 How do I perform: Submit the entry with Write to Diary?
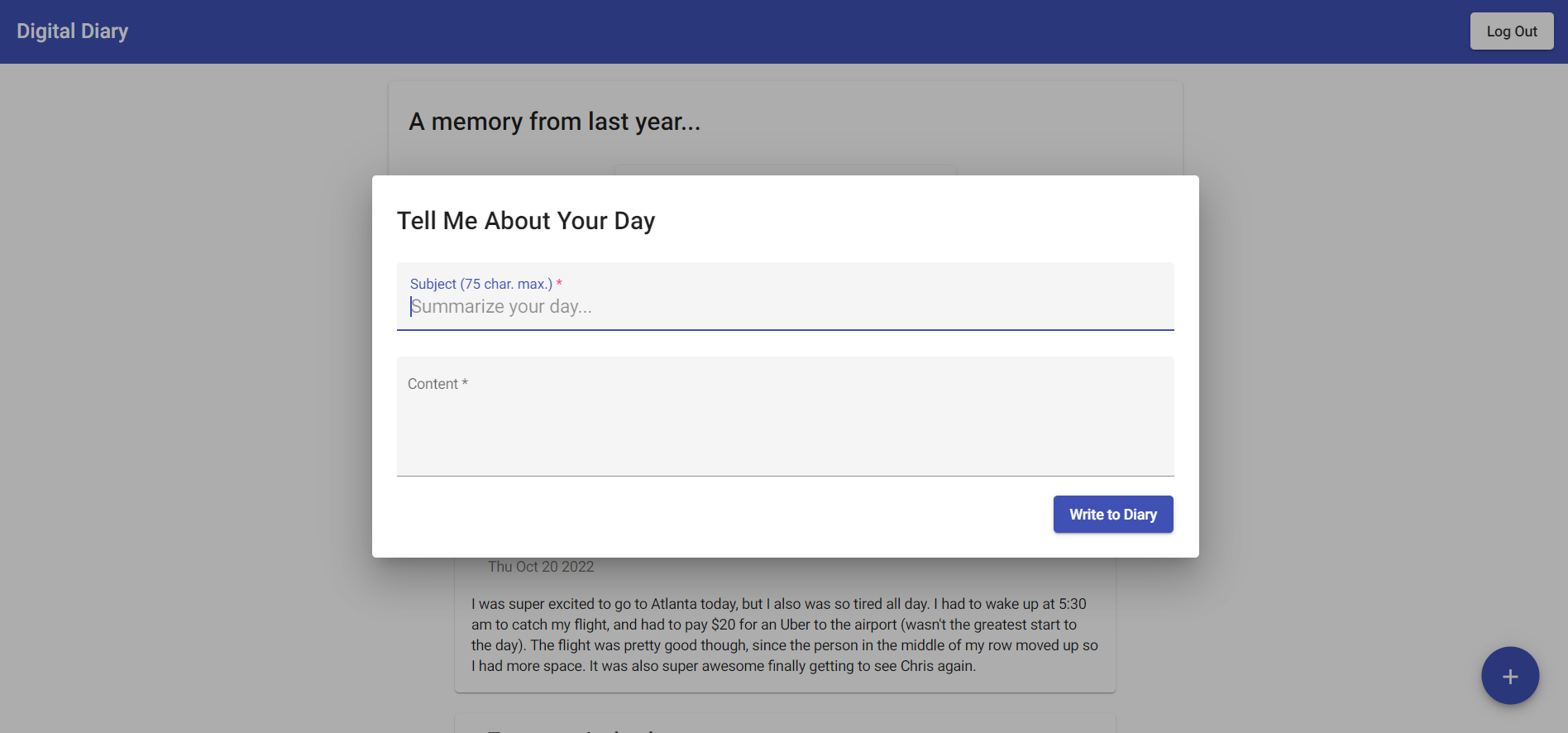point(1112,515)
